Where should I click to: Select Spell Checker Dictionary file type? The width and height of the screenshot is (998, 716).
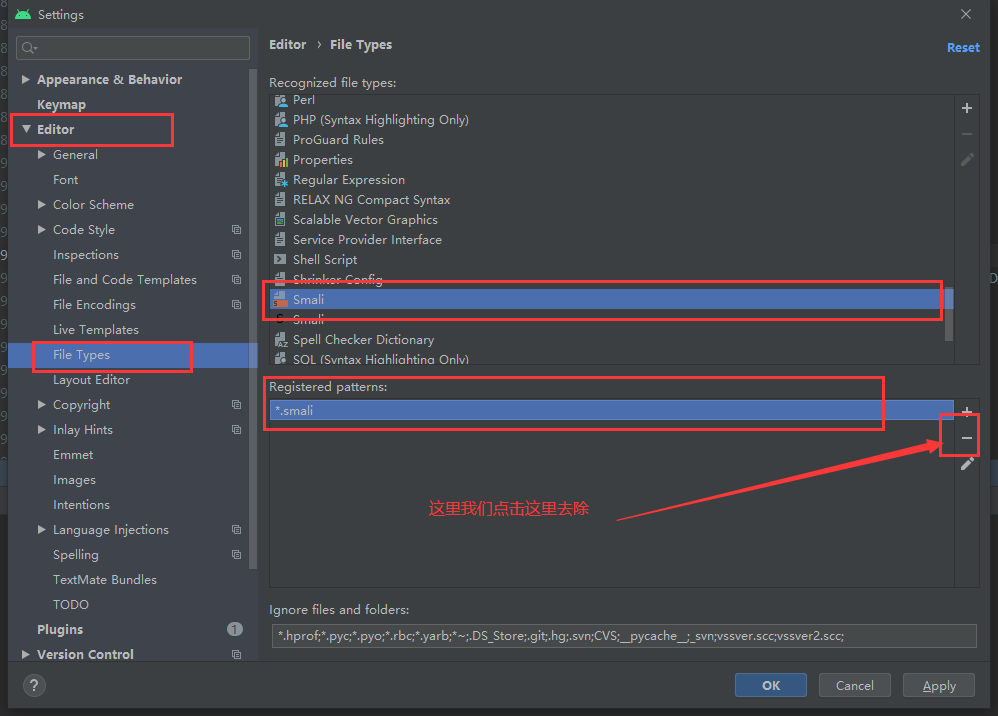363,339
